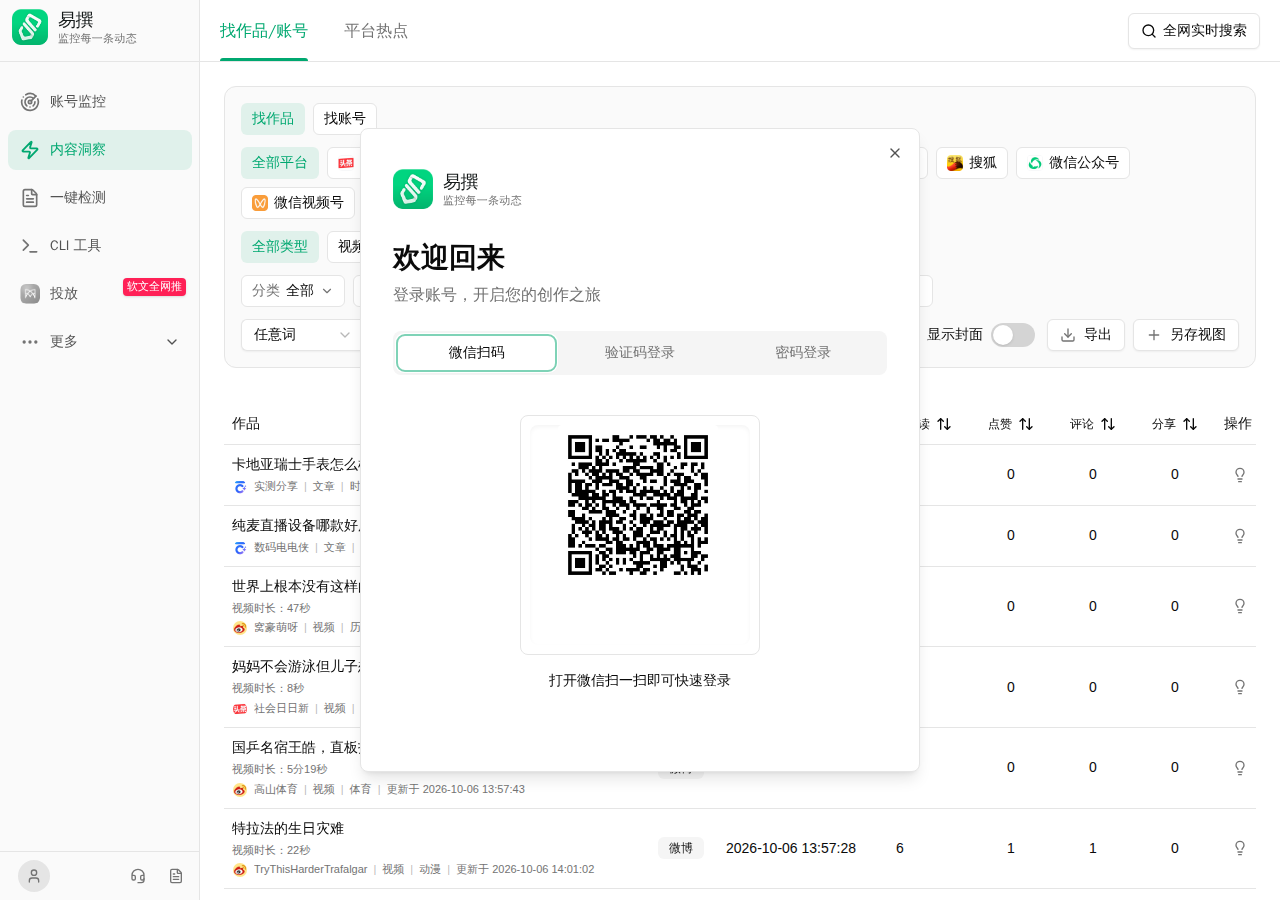Choose the 全部平台 filter
1280x900 pixels.
click(x=280, y=163)
